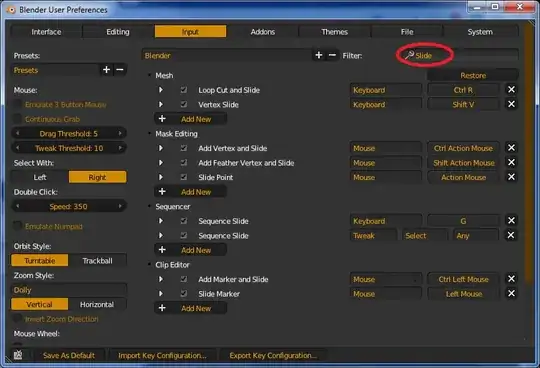Click Save As Default
Viewport: 540px width, 368px height.
(69, 355)
